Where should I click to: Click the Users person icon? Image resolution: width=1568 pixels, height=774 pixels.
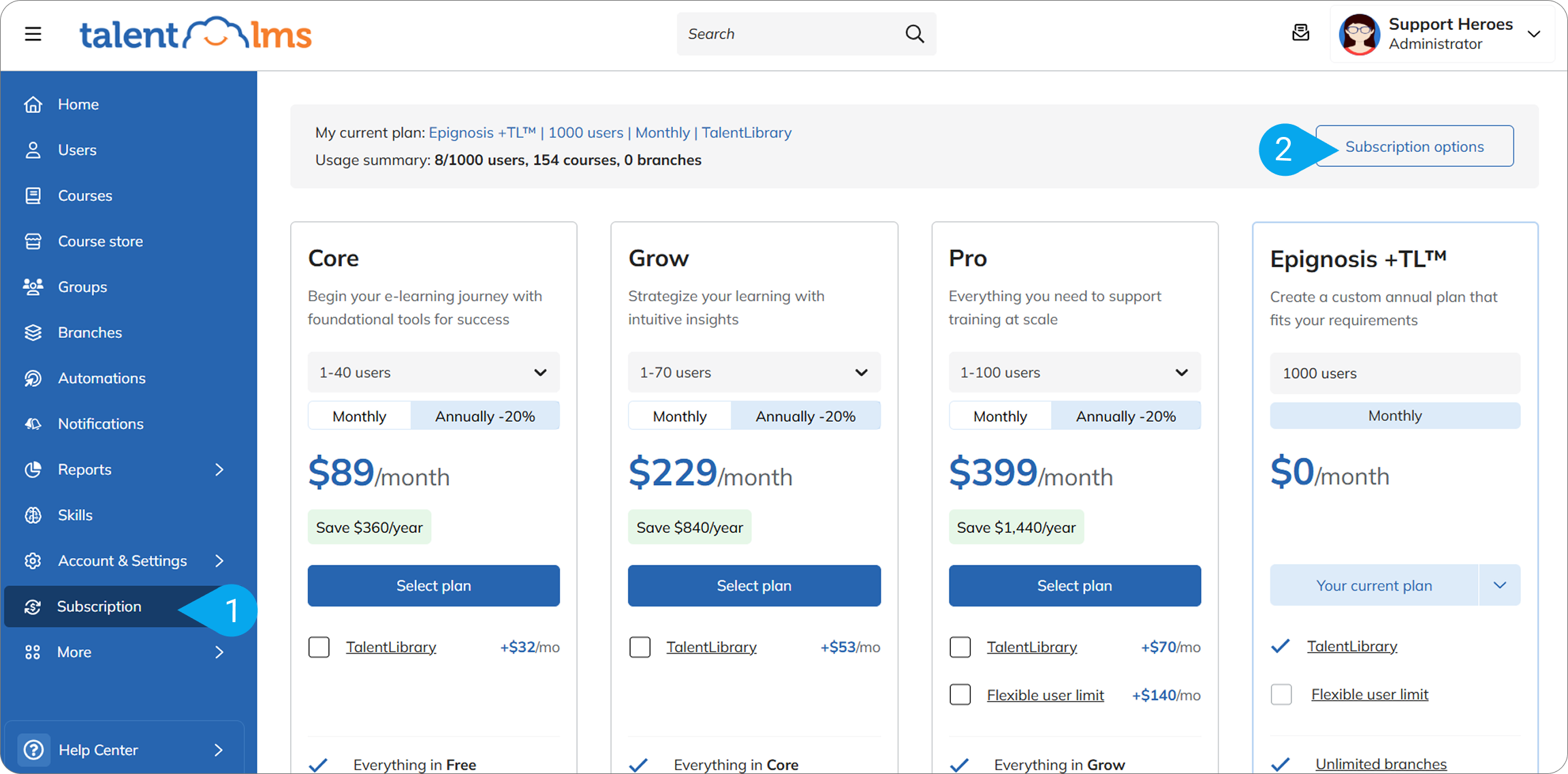33,150
